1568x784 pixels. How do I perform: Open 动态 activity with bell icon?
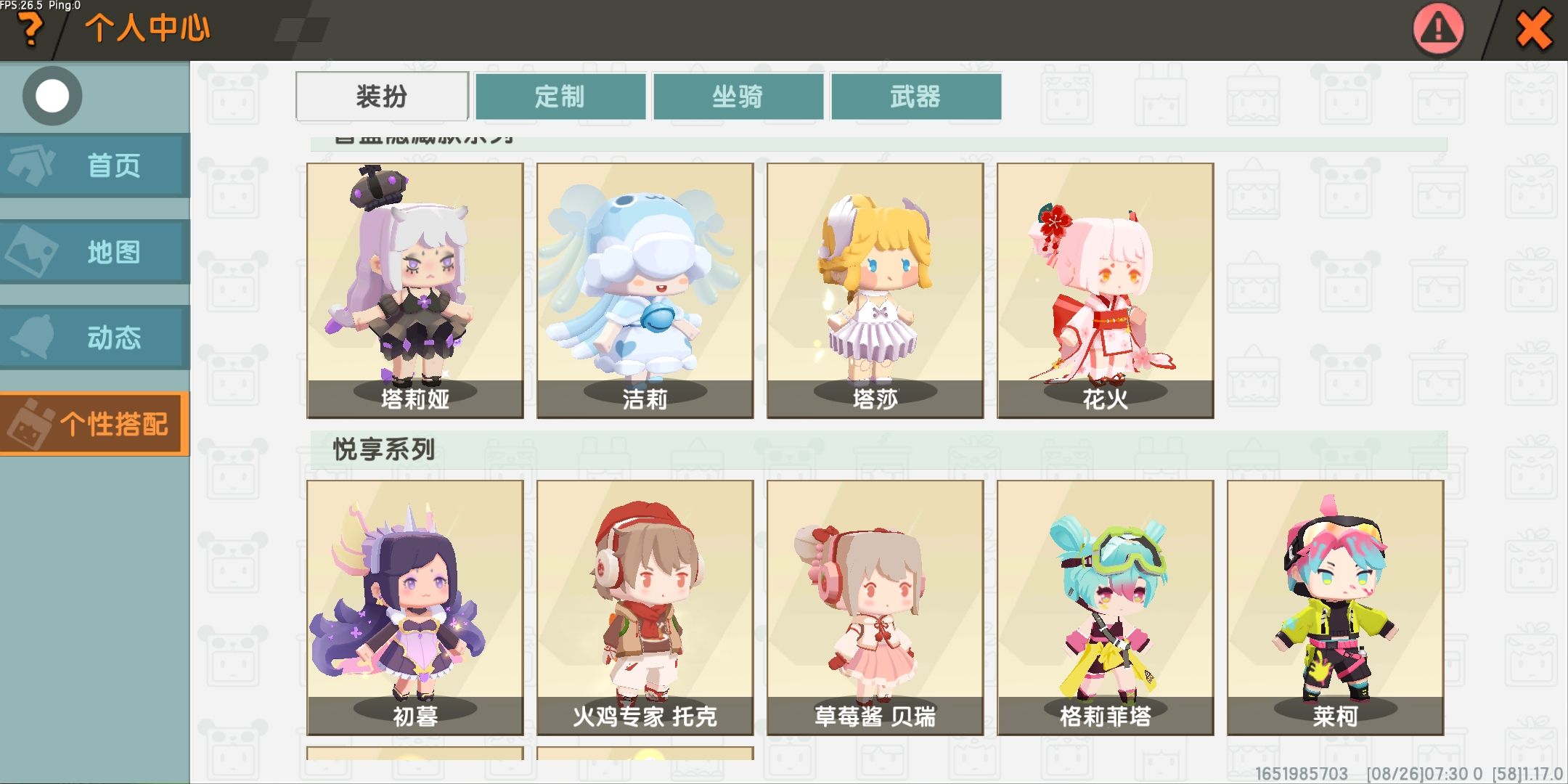(94, 338)
